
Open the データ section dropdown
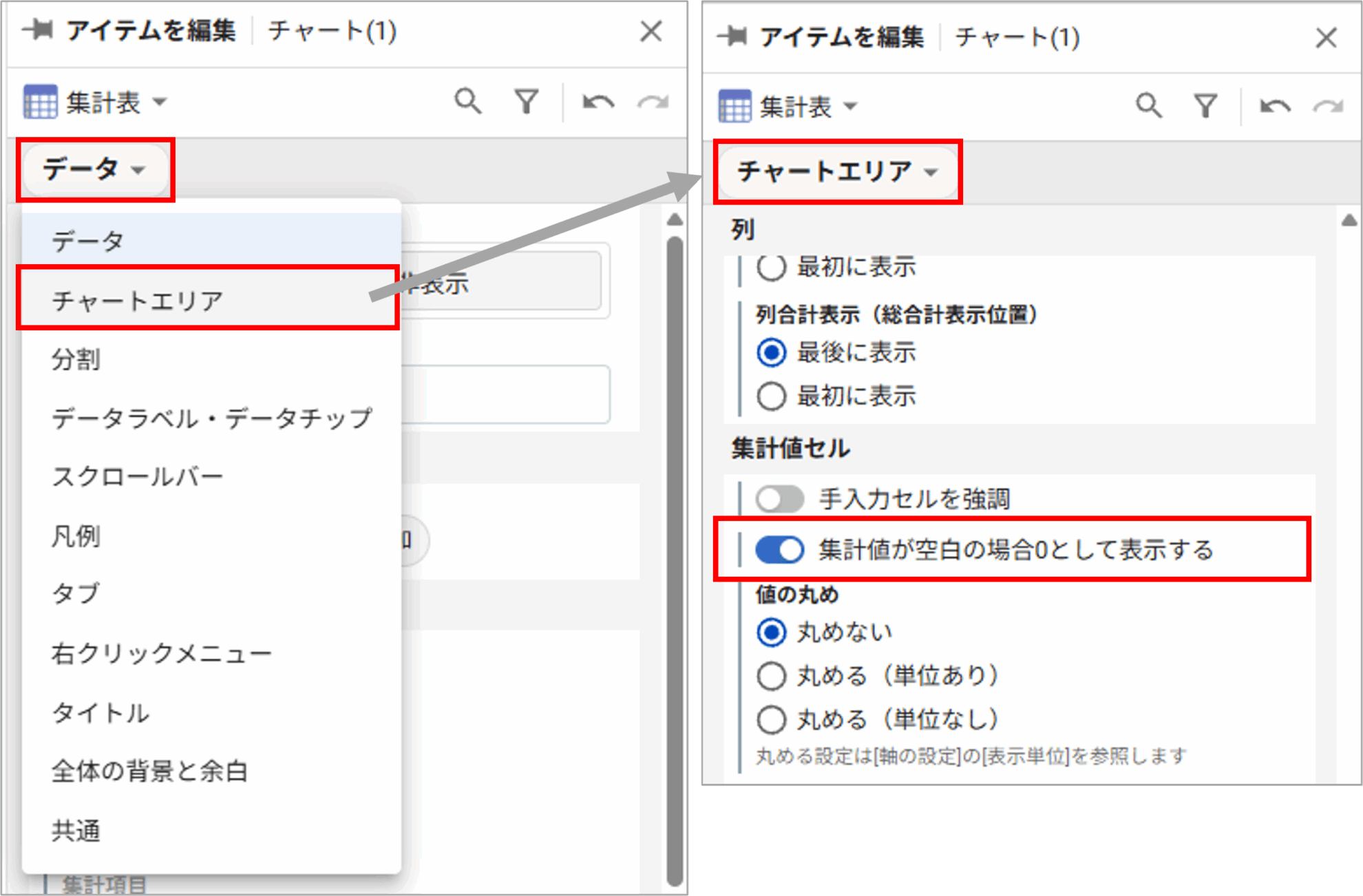tap(95, 169)
